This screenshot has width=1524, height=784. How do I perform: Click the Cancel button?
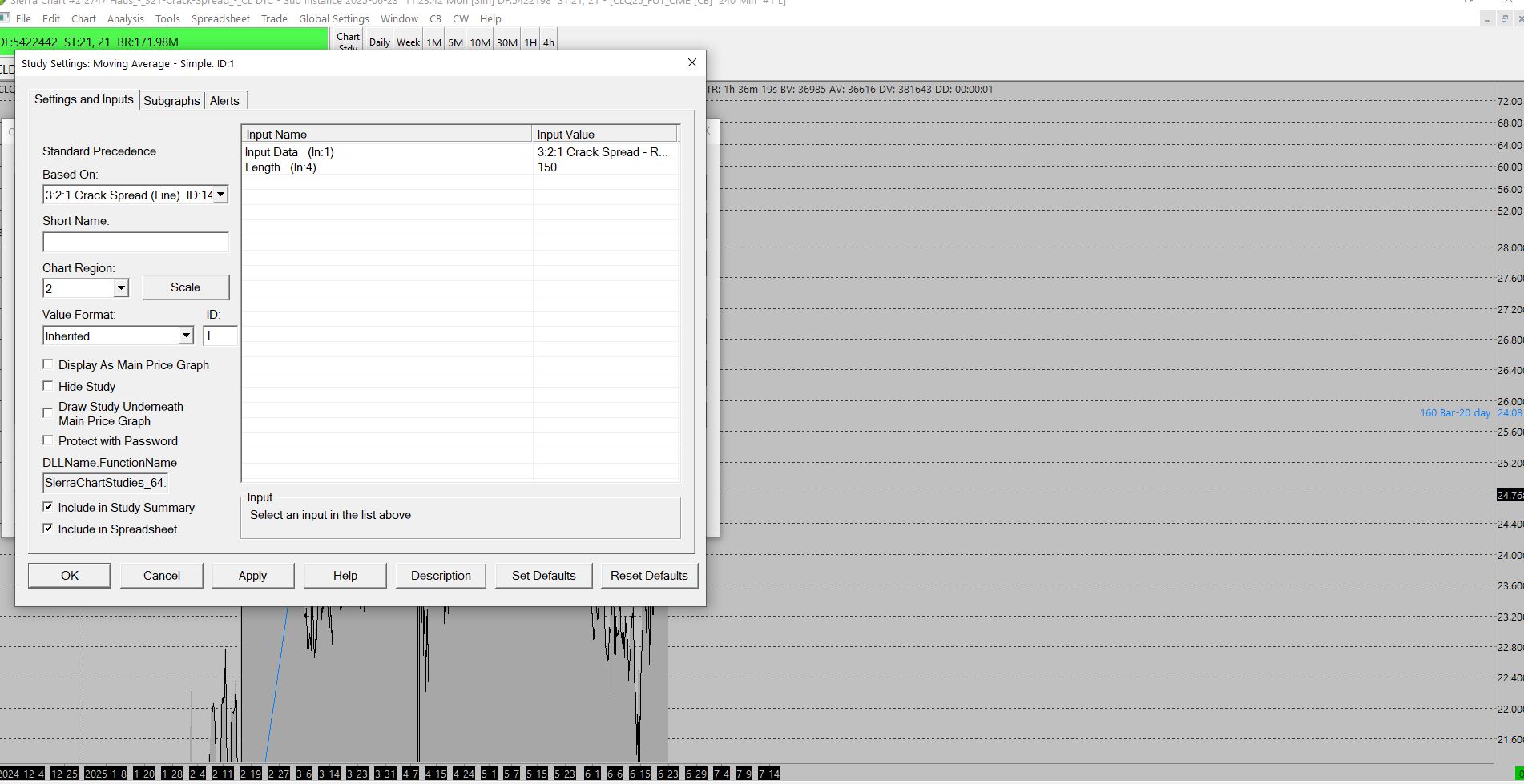162,575
